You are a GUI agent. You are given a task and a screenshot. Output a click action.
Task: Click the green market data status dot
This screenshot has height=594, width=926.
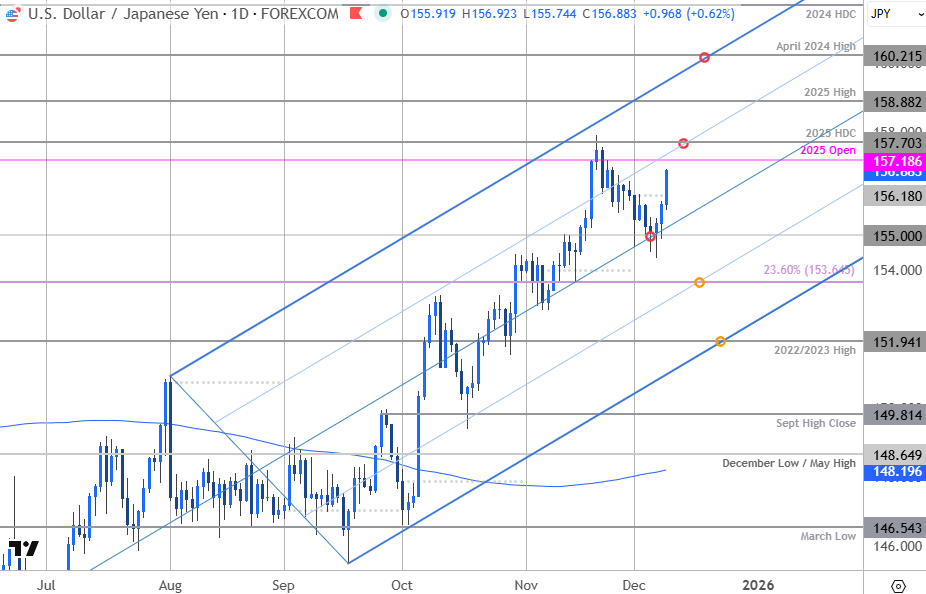(x=383, y=14)
